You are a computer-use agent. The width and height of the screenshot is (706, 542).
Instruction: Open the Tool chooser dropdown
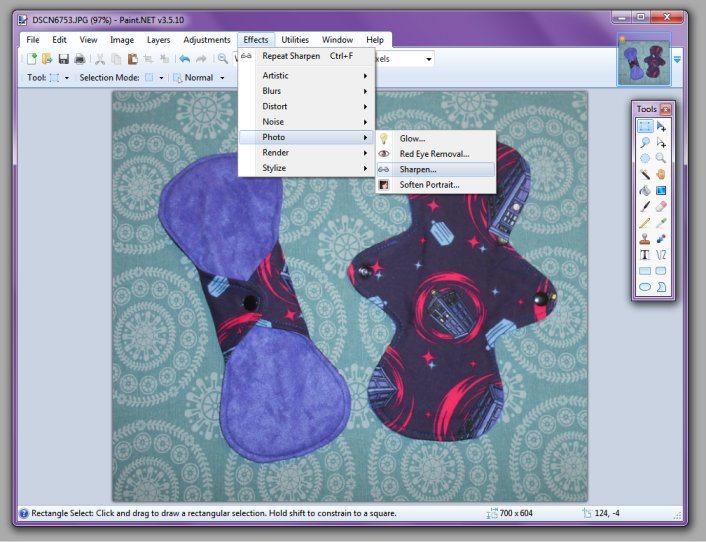[60, 77]
